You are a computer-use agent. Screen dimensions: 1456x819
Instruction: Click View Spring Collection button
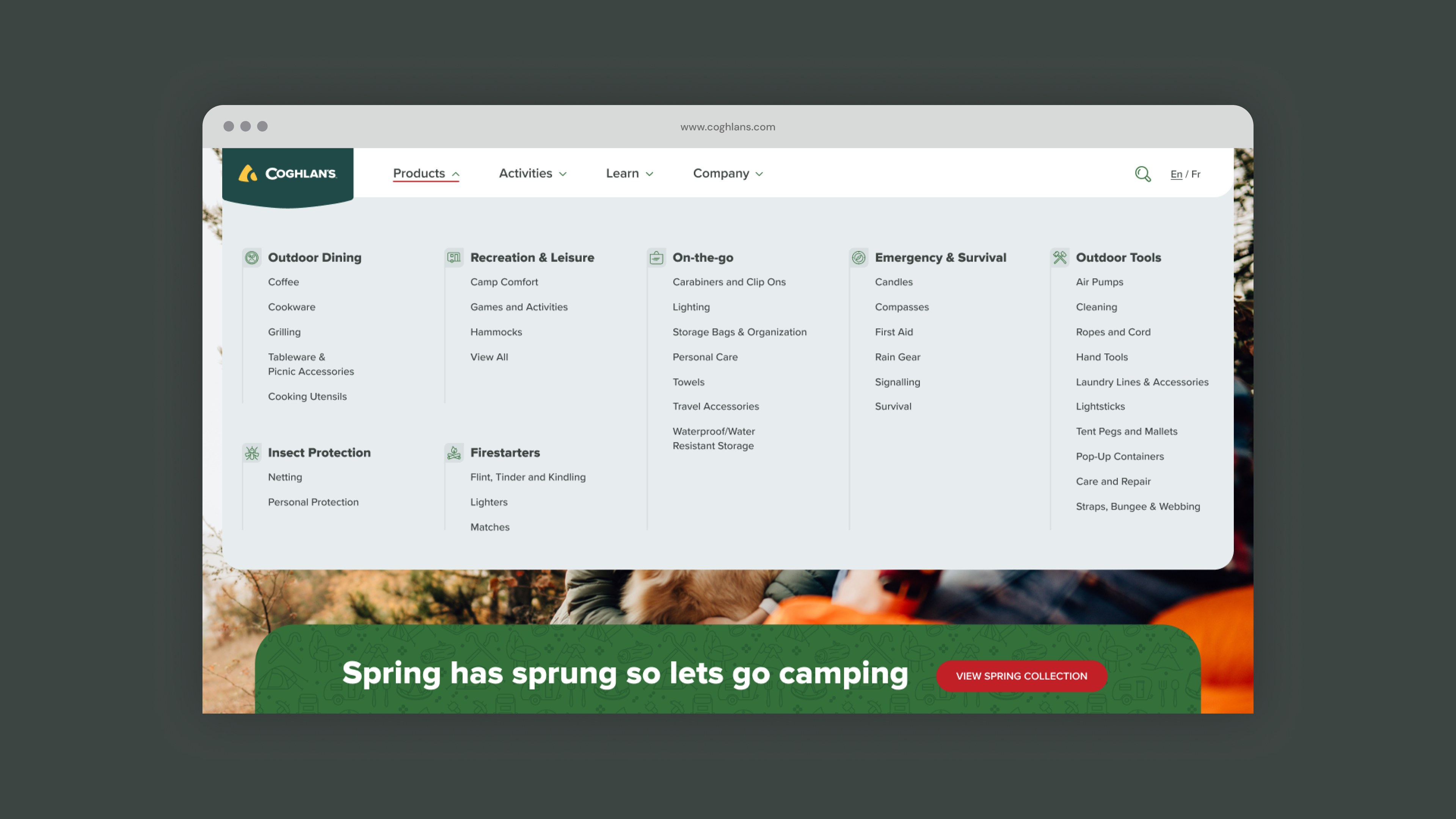click(x=1021, y=676)
